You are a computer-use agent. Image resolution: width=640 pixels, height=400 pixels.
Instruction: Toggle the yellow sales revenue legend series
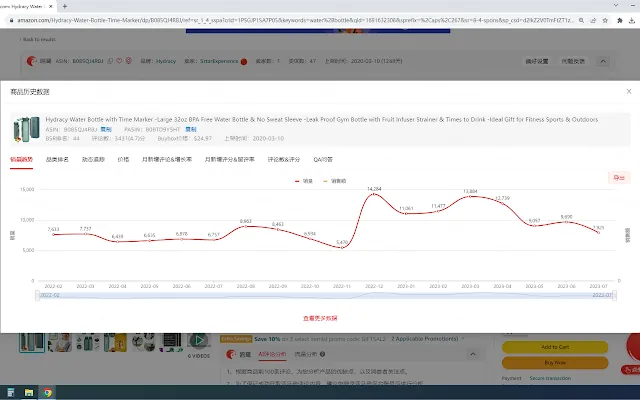click(x=334, y=181)
